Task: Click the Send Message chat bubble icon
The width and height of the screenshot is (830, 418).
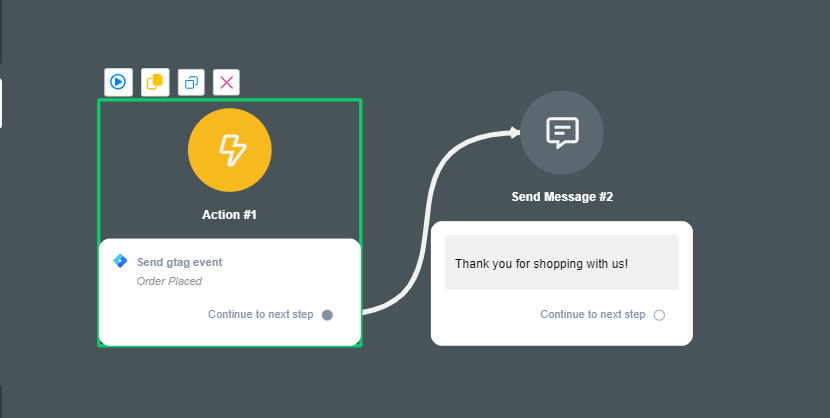Action: pos(562,132)
